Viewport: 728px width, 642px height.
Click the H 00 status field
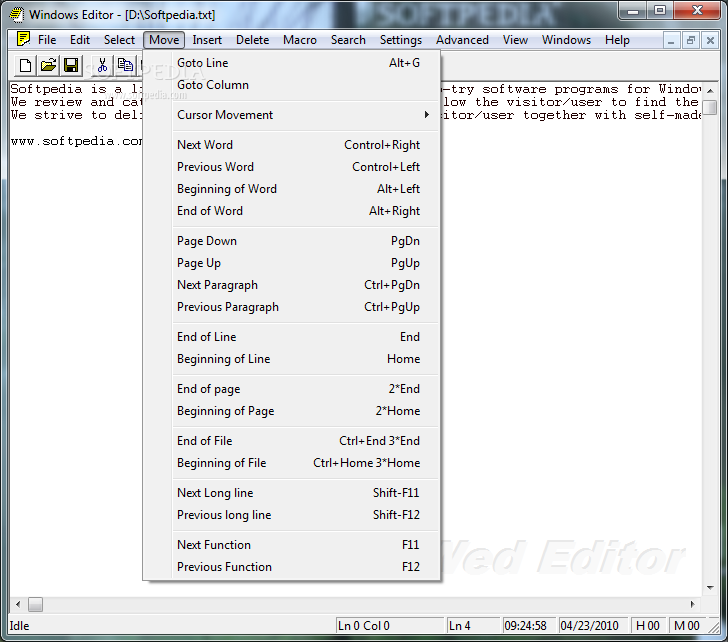pos(648,626)
